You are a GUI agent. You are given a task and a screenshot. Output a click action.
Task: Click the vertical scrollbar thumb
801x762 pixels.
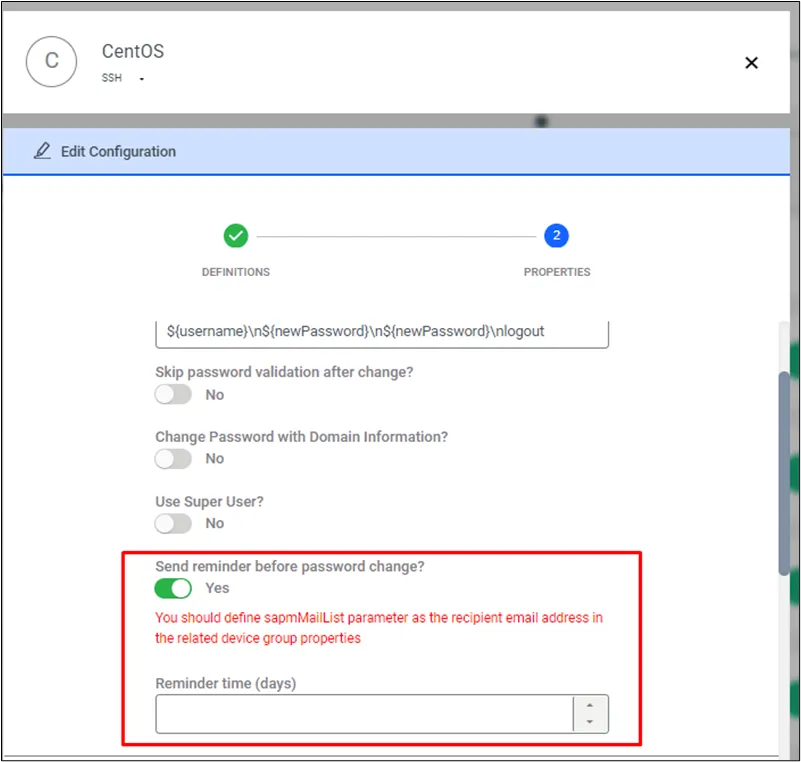pos(784,473)
